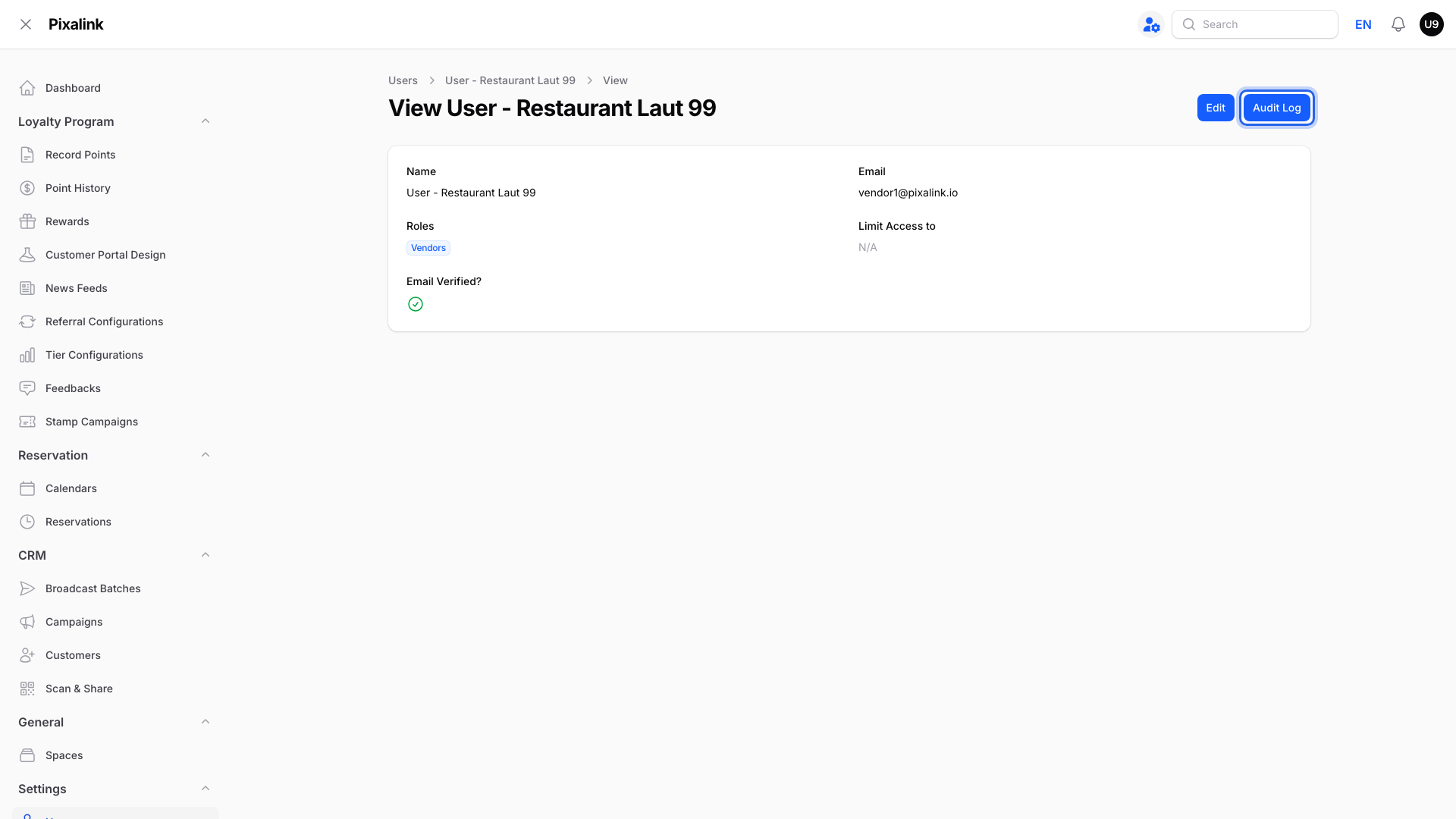The image size is (1456, 819).
Task: Click the Stamp Campaigns ticket icon
Action: tap(27, 422)
